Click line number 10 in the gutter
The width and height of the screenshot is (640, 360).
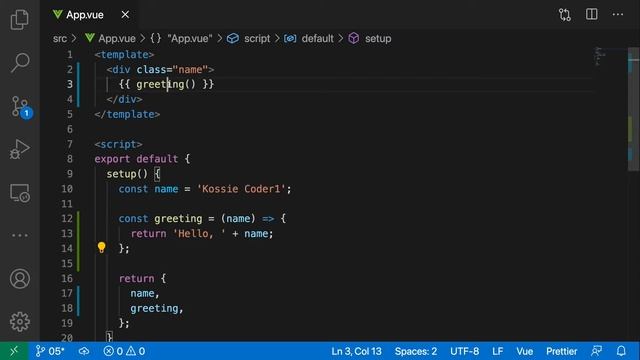click(x=67, y=189)
